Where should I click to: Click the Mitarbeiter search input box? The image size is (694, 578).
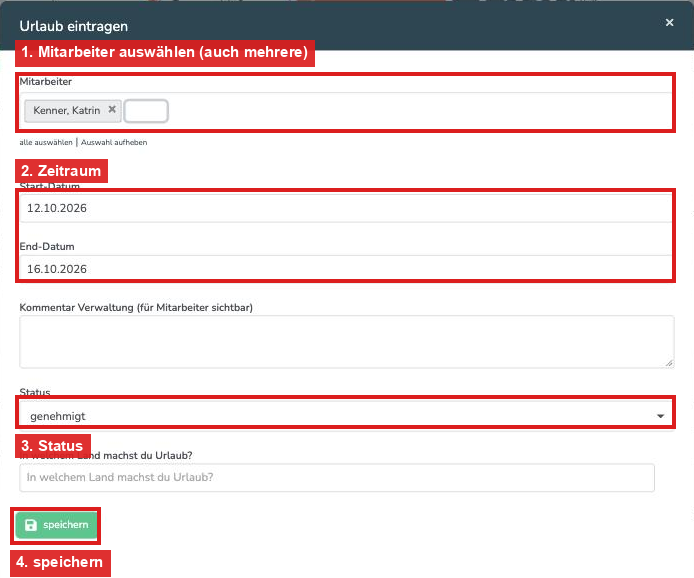(146, 111)
